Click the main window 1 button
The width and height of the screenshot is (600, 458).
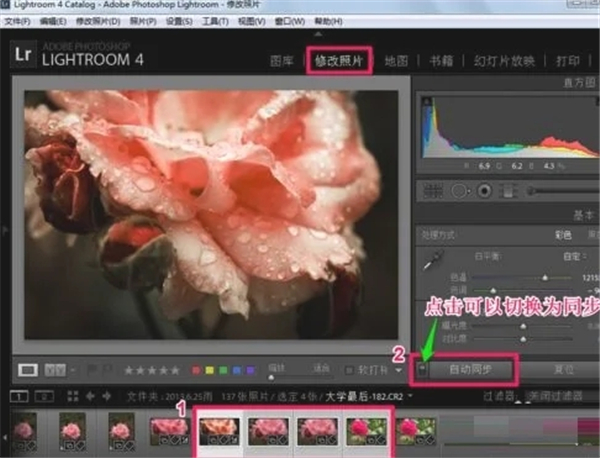(x=19, y=397)
